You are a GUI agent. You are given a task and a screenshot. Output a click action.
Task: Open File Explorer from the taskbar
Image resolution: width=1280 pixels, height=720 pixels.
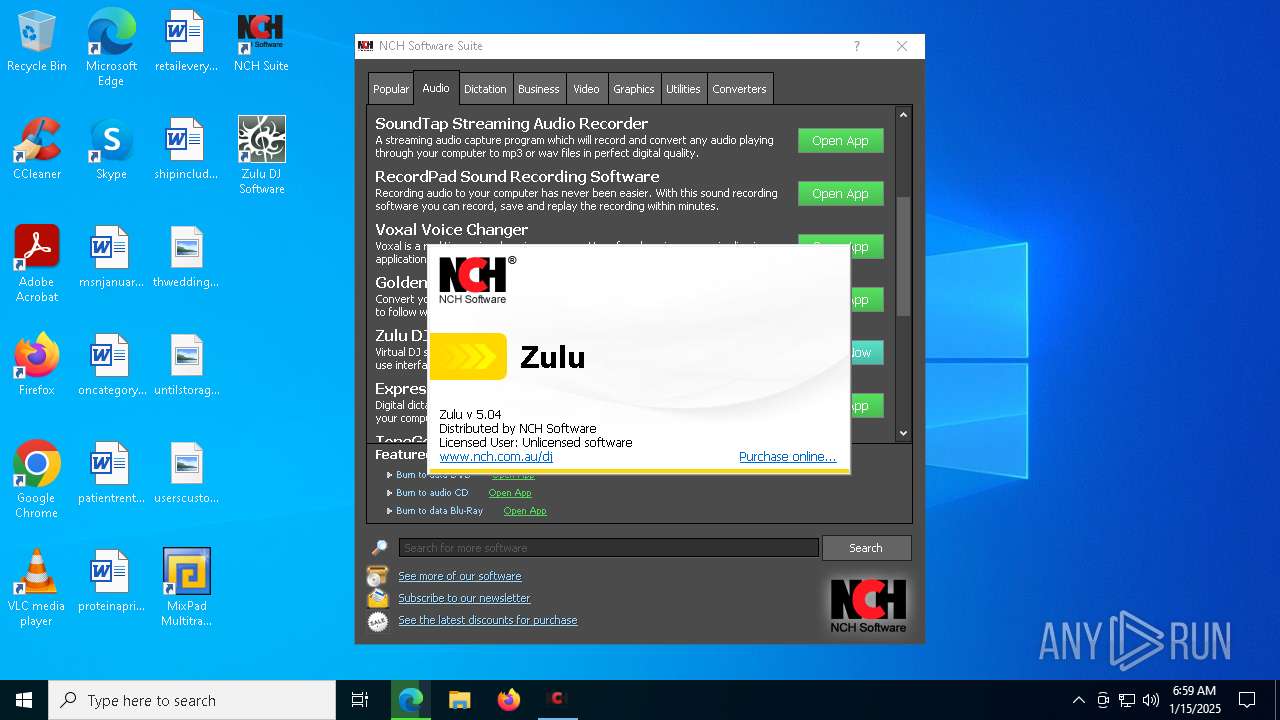click(x=459, y=700)
